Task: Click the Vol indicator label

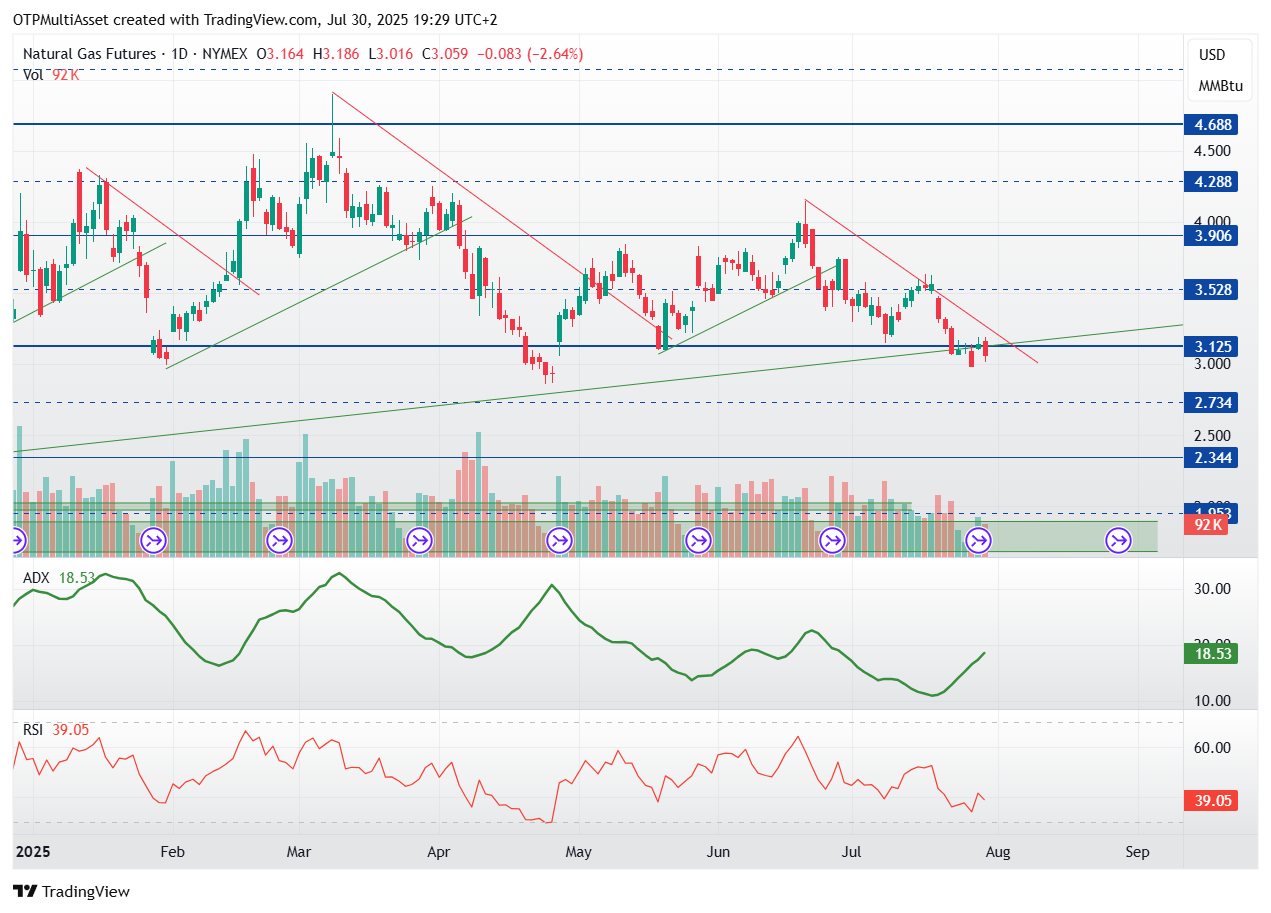Action: (x=33, y=74)
